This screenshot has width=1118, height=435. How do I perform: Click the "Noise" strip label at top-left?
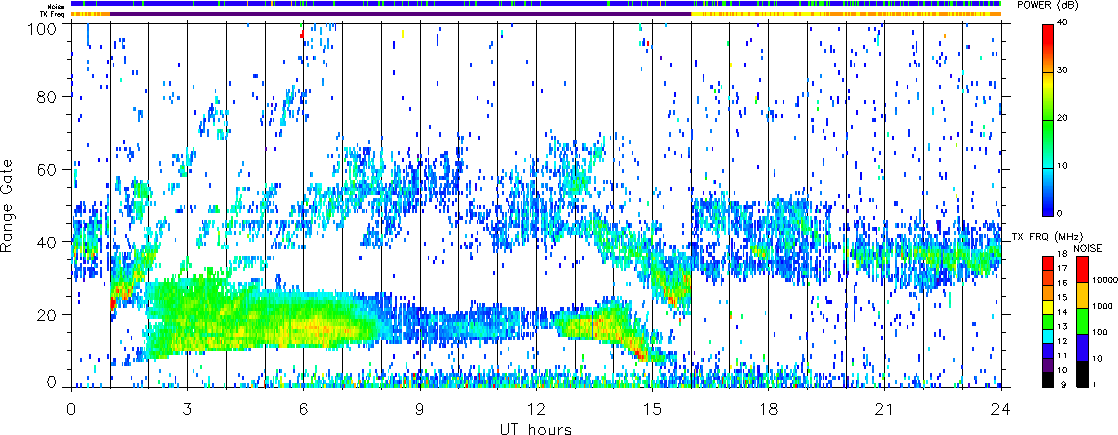pos(57,5)
